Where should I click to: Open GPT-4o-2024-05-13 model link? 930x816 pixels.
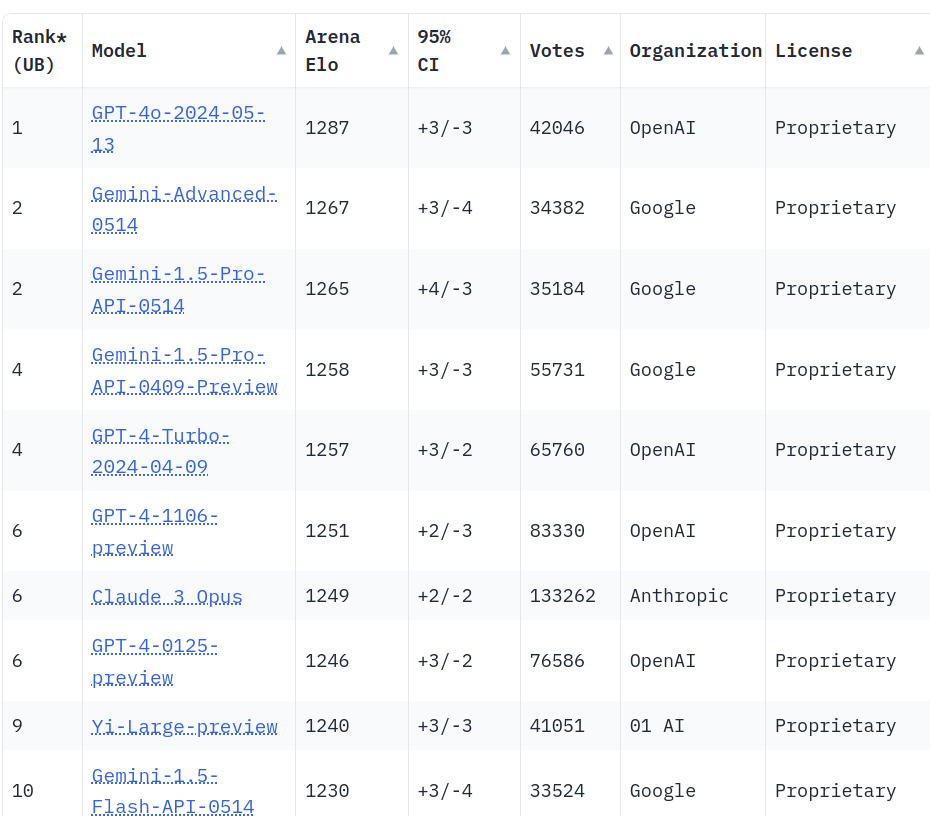178,128
